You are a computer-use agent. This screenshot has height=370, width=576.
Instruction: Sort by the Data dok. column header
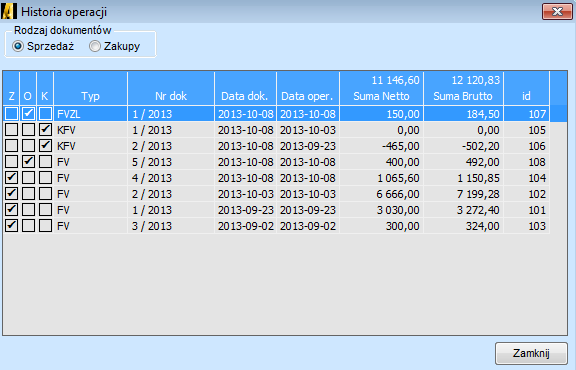coord(245,89)
